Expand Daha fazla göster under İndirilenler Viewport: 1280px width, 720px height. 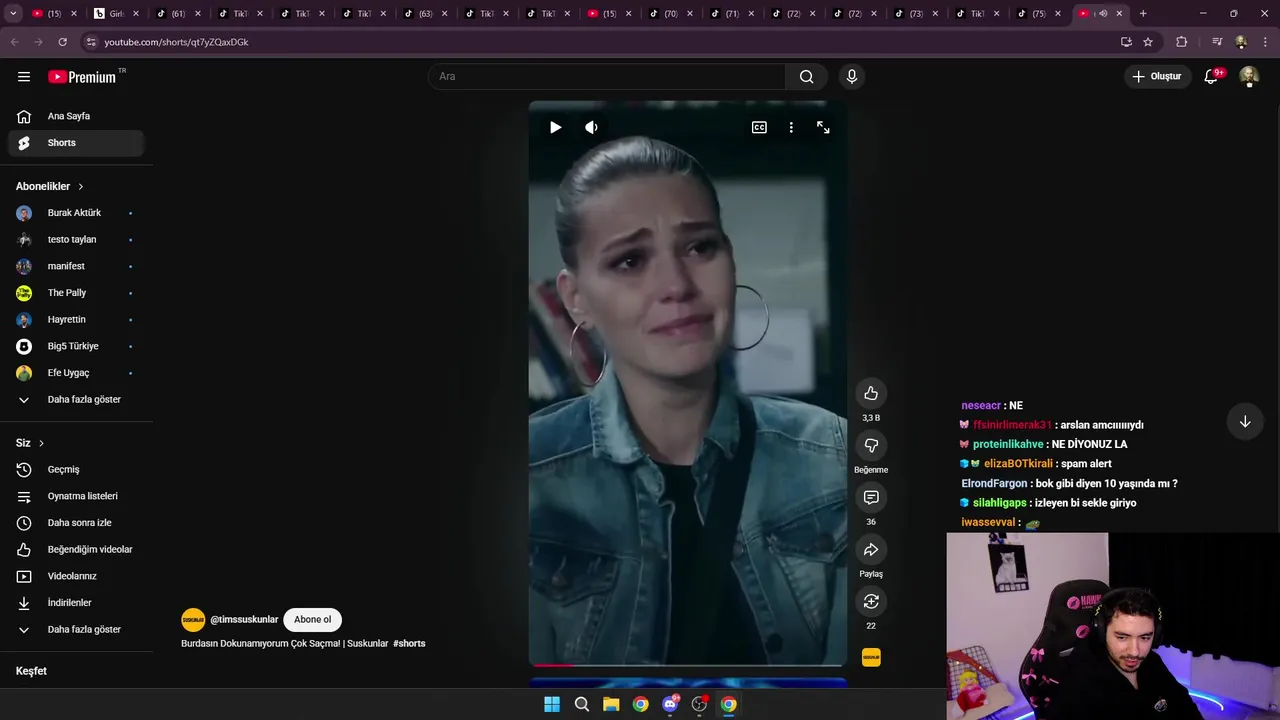(x=76, y=630)
